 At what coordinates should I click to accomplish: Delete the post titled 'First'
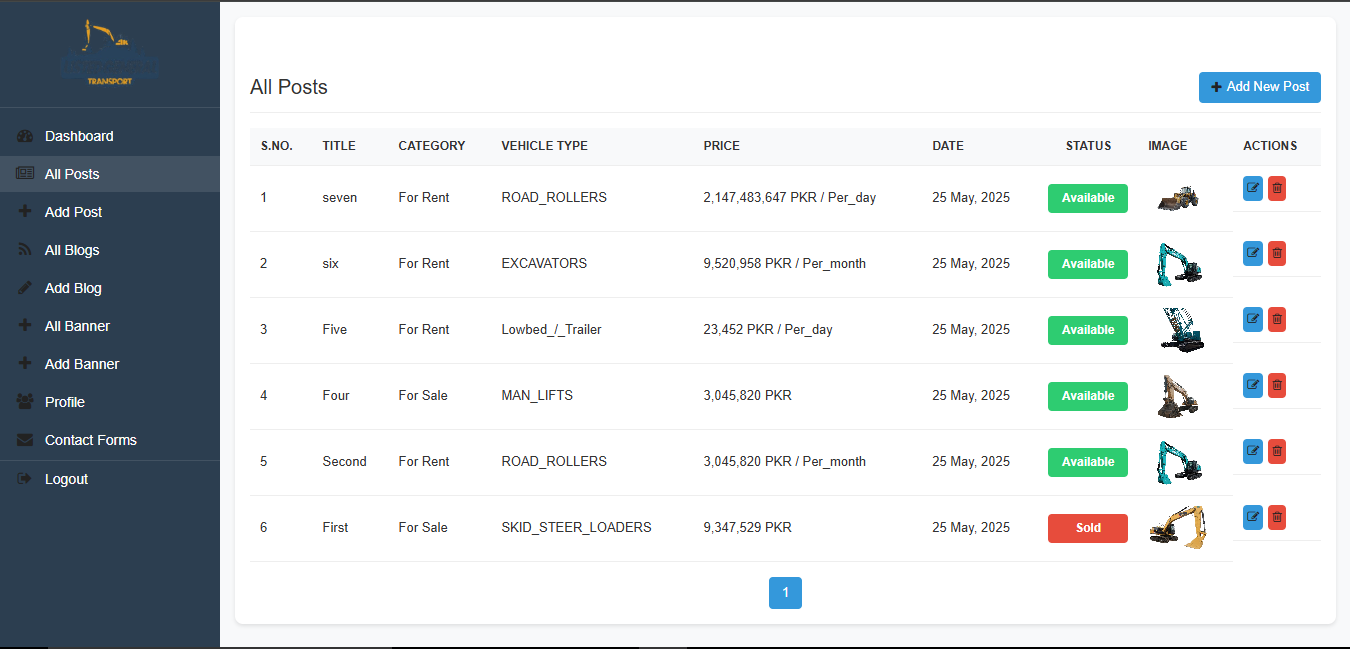1277,518
